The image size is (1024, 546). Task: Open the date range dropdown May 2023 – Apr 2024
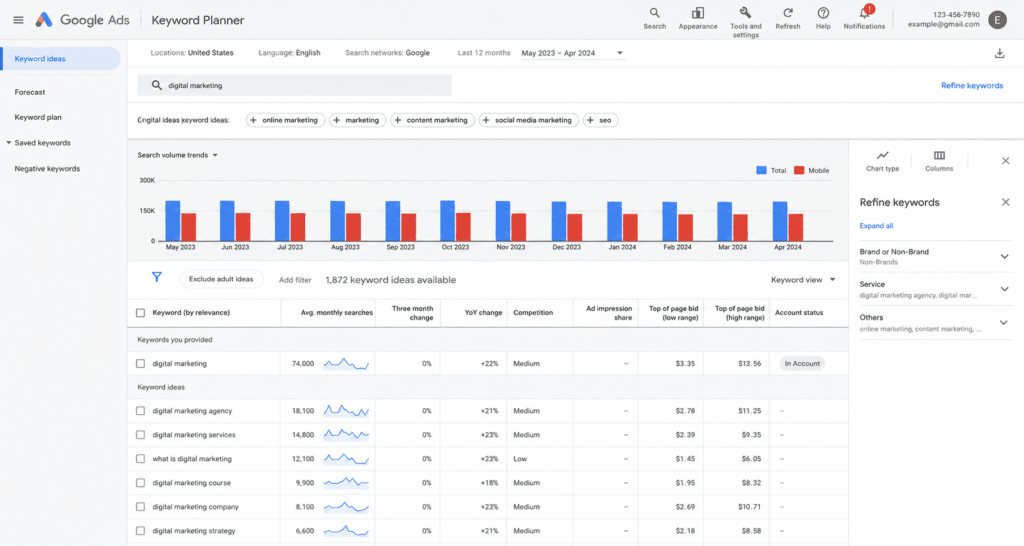point(572,54)
